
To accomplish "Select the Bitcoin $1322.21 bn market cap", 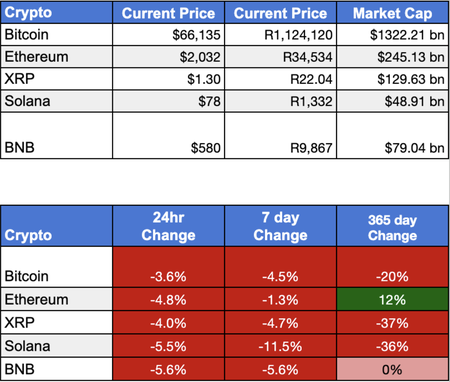I will (x=392, y=35).
